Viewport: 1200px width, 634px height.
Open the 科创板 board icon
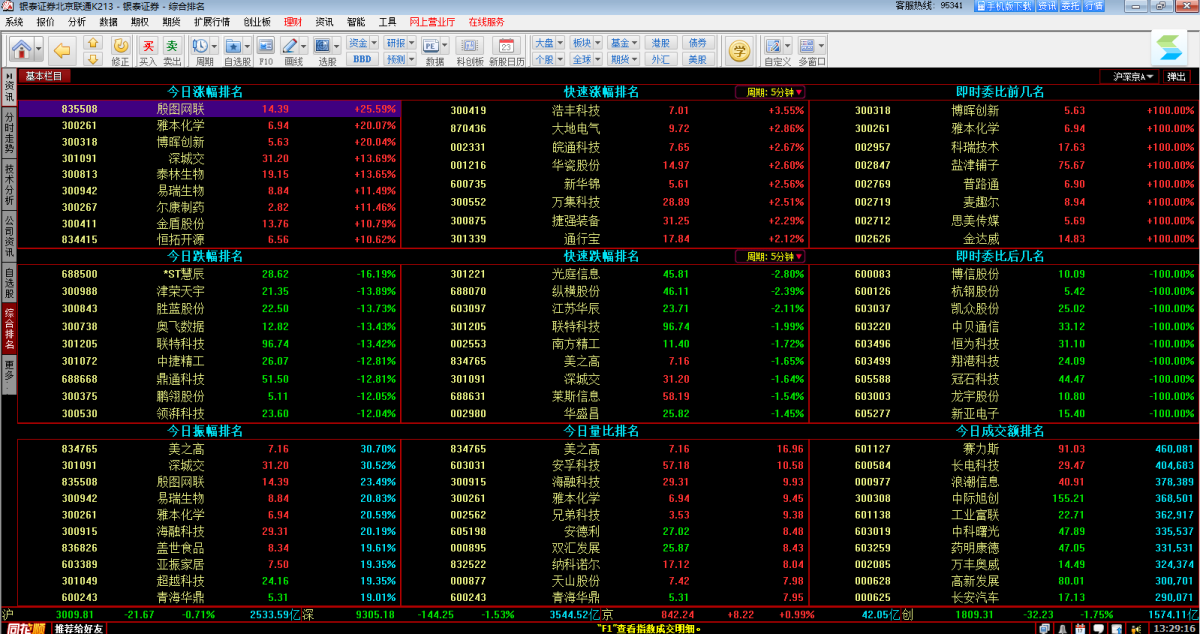470,51
